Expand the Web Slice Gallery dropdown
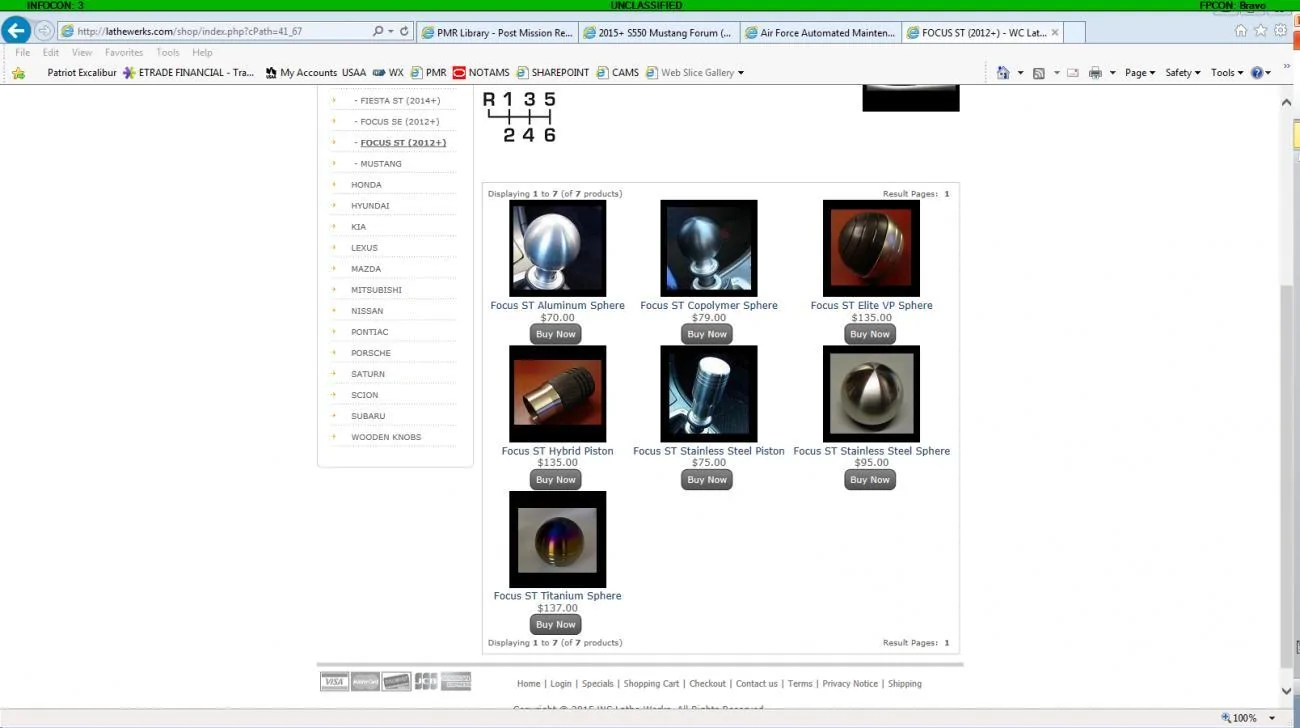 tap(740, 73)
